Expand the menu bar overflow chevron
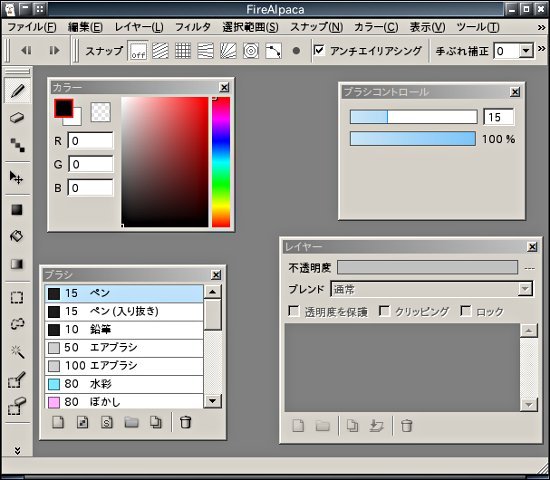 point(542,27)
